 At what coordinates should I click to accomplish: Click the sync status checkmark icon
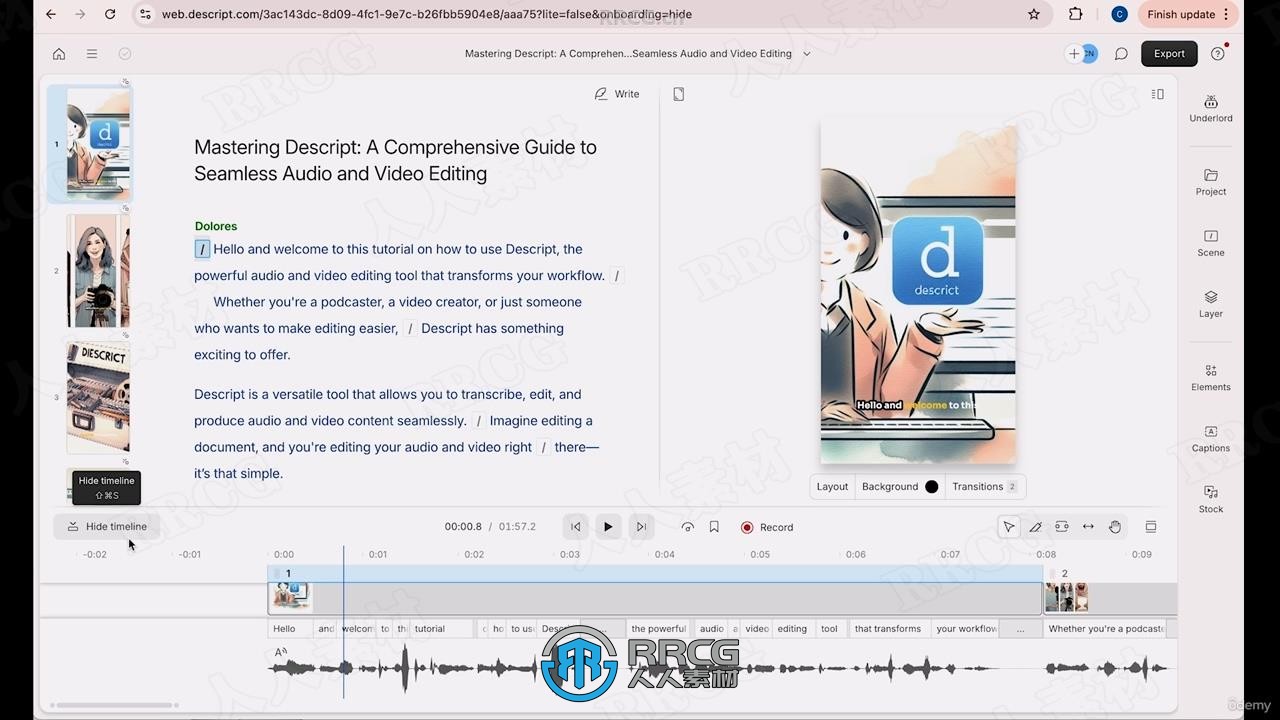pyautogui.click(x=125, y=54)
